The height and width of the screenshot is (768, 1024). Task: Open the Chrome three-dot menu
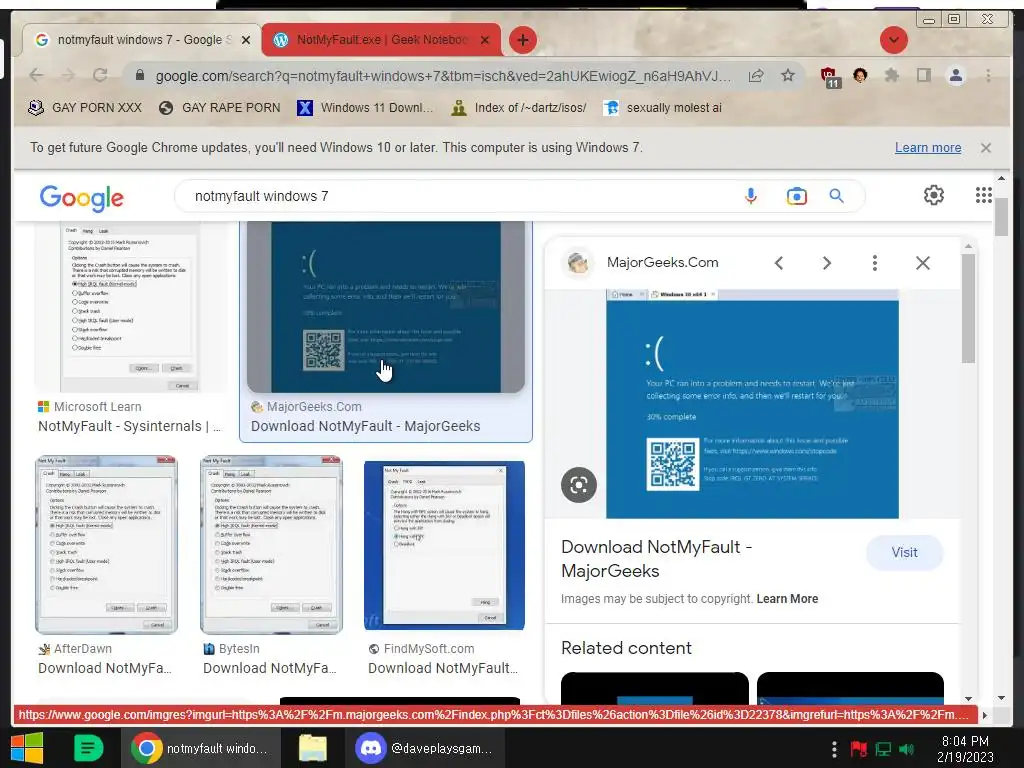pyautogui.click(x=988, y=76)
